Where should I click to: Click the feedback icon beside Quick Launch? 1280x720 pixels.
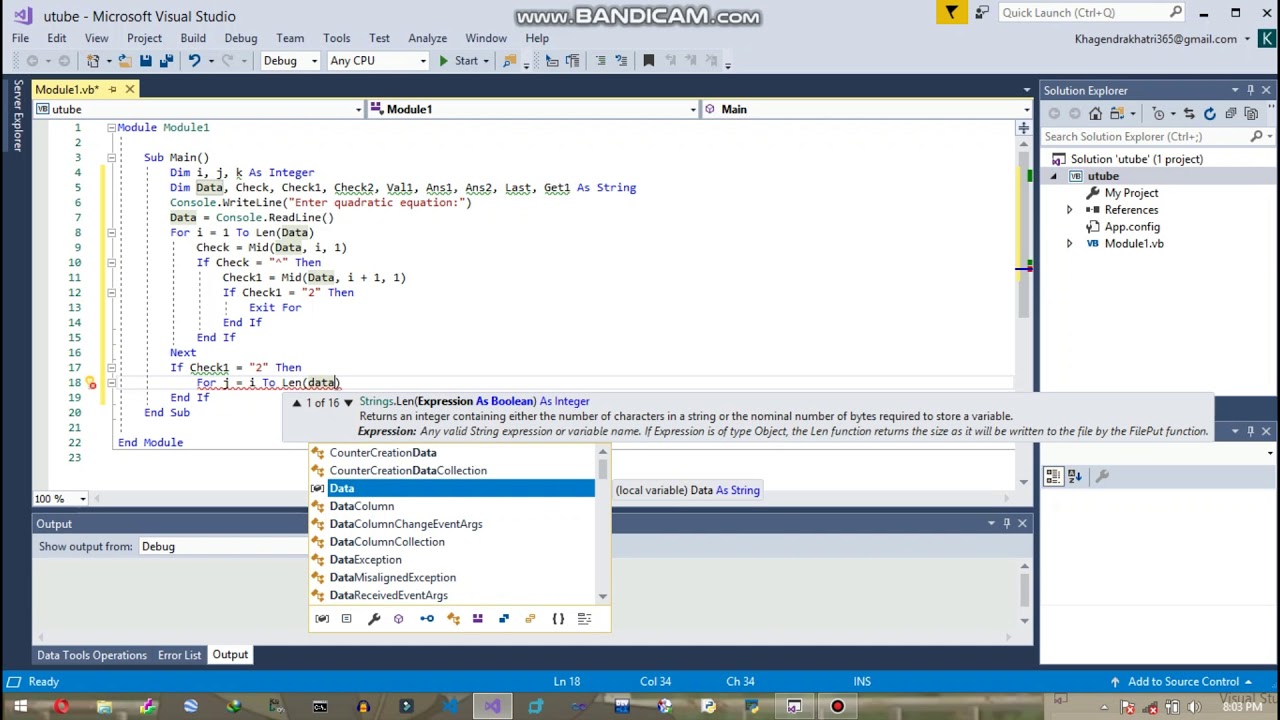tap(982, 13)
